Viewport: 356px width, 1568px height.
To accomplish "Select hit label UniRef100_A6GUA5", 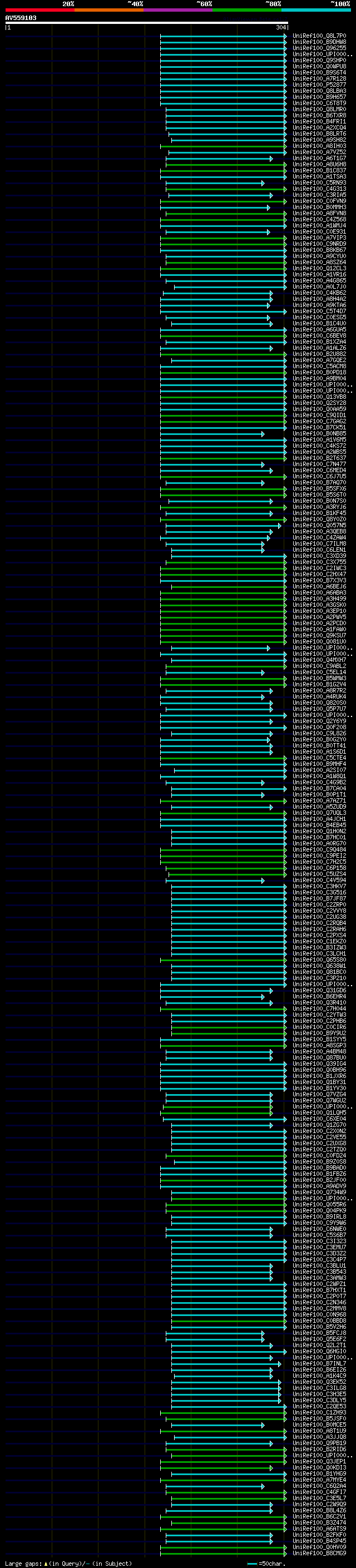I will [319, 330].
